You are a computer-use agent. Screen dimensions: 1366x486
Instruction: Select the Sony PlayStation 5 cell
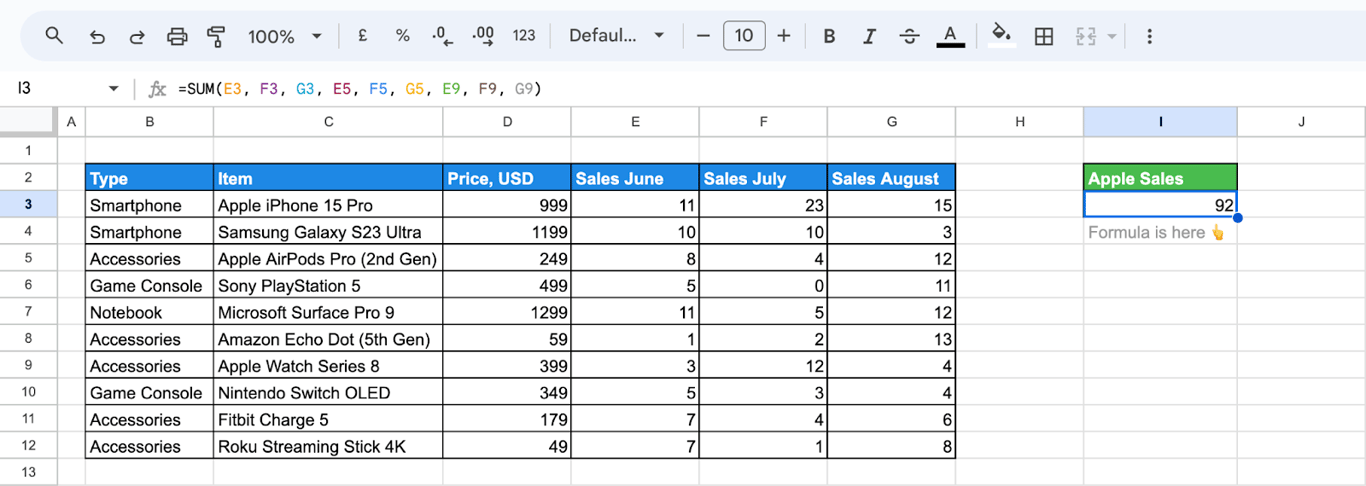click(328, 286)
